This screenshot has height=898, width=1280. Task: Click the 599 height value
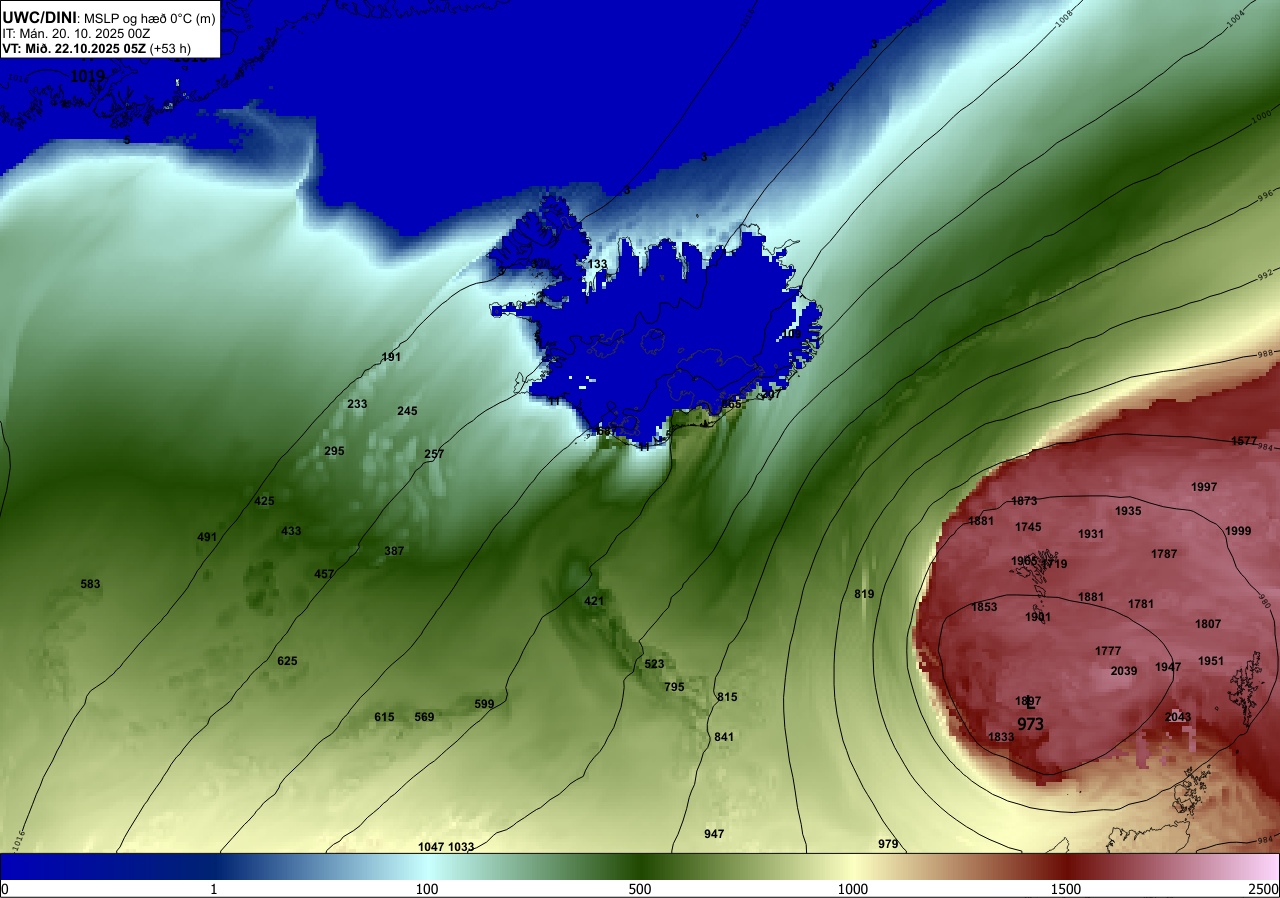pos(484,704)
